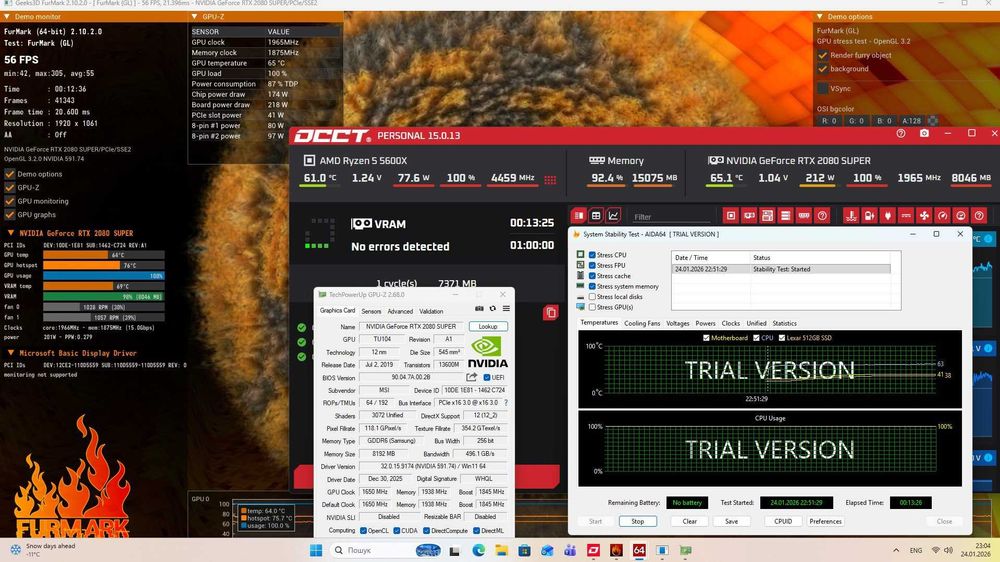The width and height of the screenshot is (1000, 562).
Task: Click the OCCT graphics card filter icon
Action: 749,216
